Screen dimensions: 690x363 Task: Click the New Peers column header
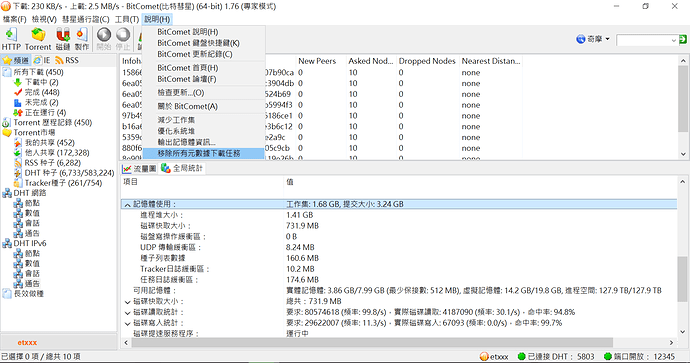[x=321, y=61]
